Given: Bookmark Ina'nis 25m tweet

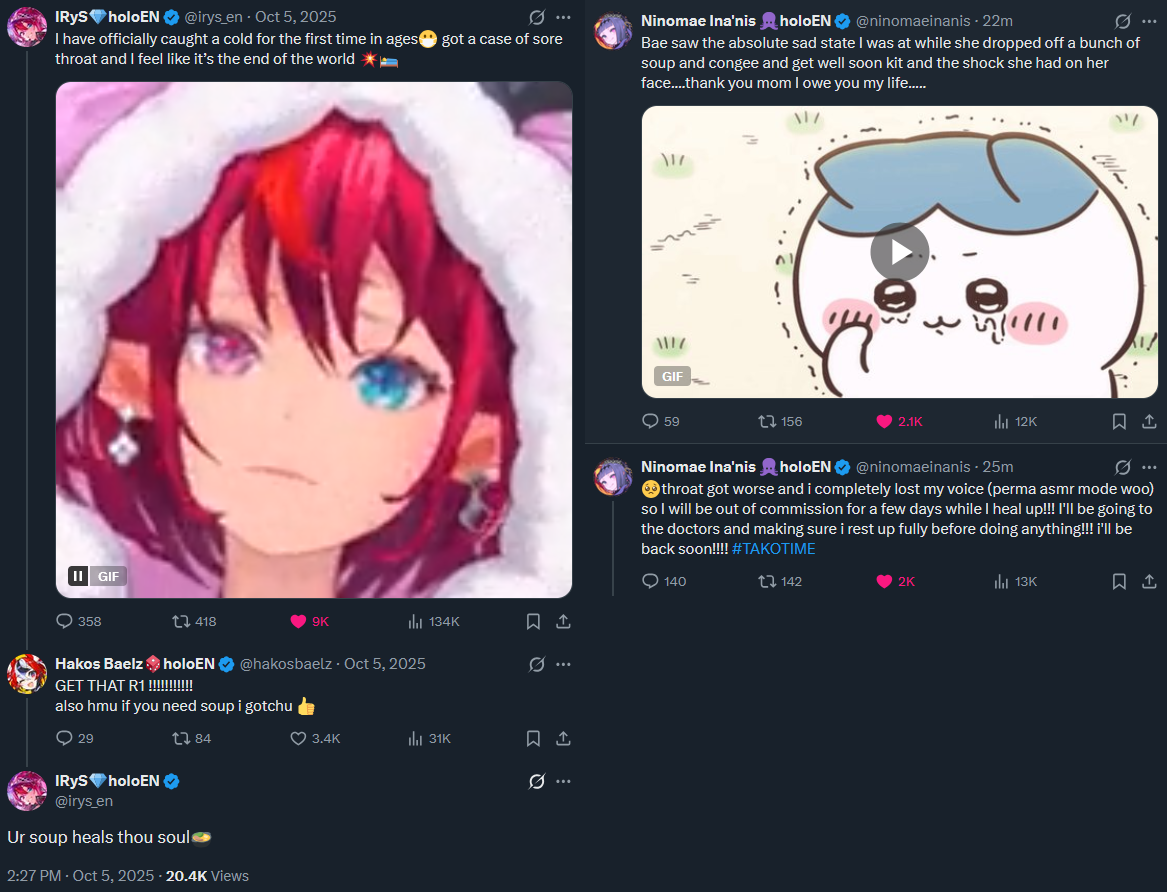Looking at the screenshot, I should 1119,581.
